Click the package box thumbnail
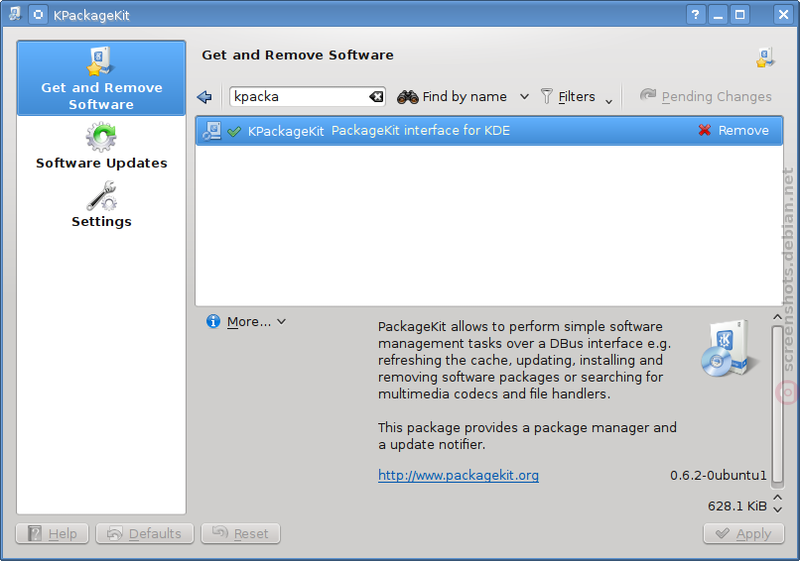The image size is (800, 561). pyautogui.click(x=729, y=349)
